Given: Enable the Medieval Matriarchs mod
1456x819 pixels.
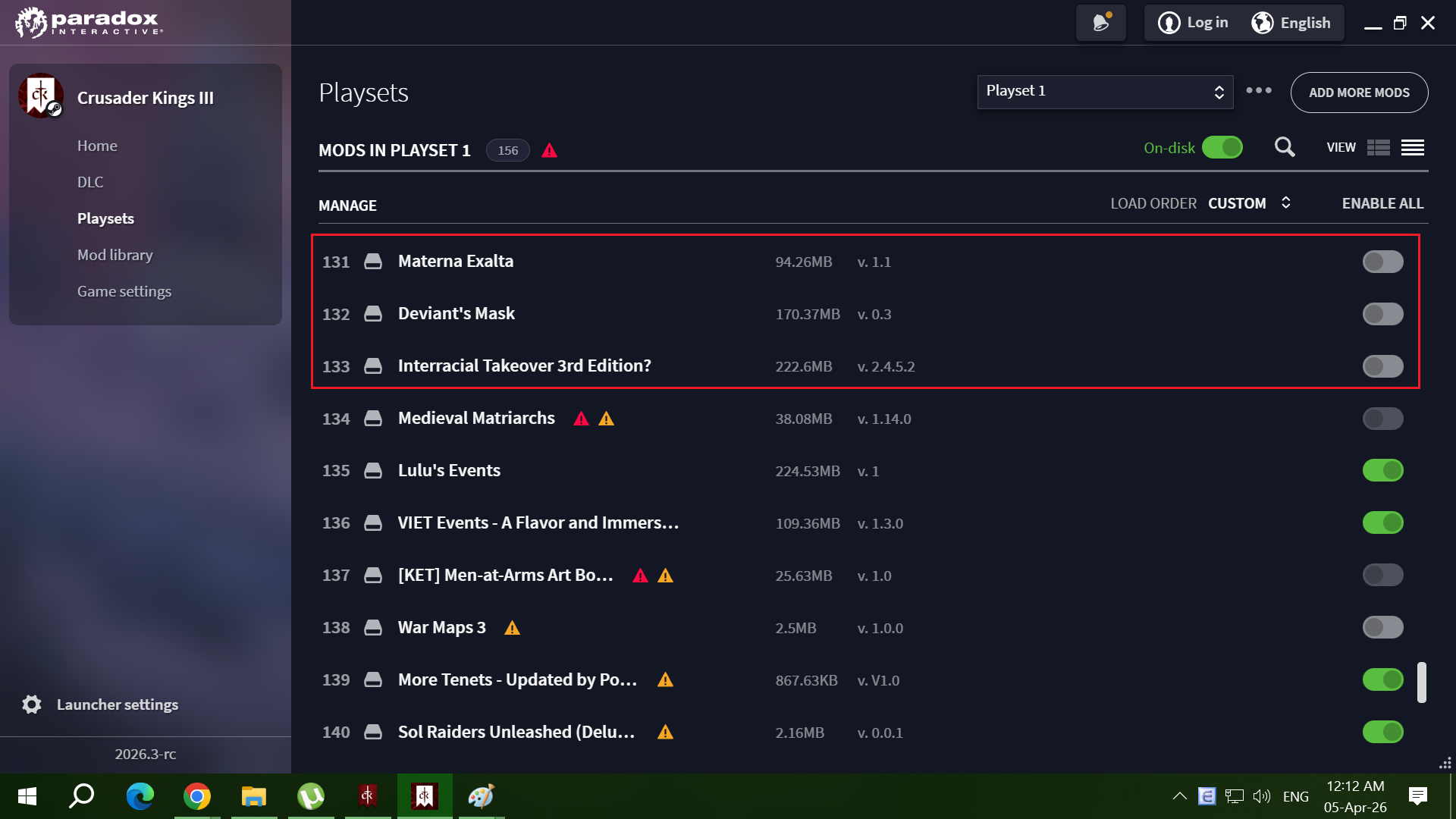Looking at the screenshot, I should tap(1383, 419).
